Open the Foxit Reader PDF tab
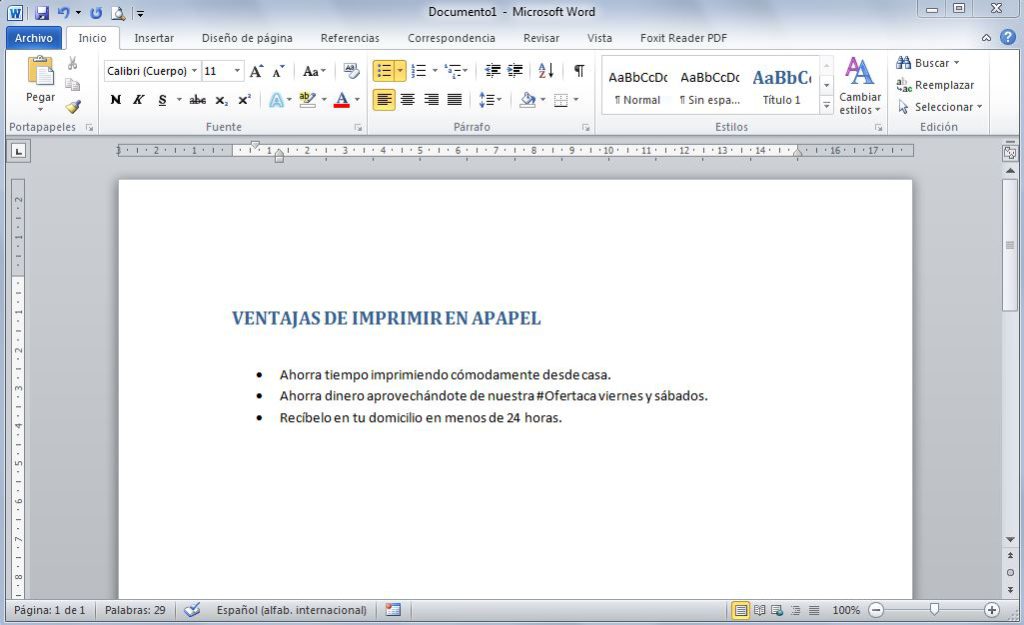Viewport: 1024px width, 625px height. pyautogui.click(x=681, y=37)
